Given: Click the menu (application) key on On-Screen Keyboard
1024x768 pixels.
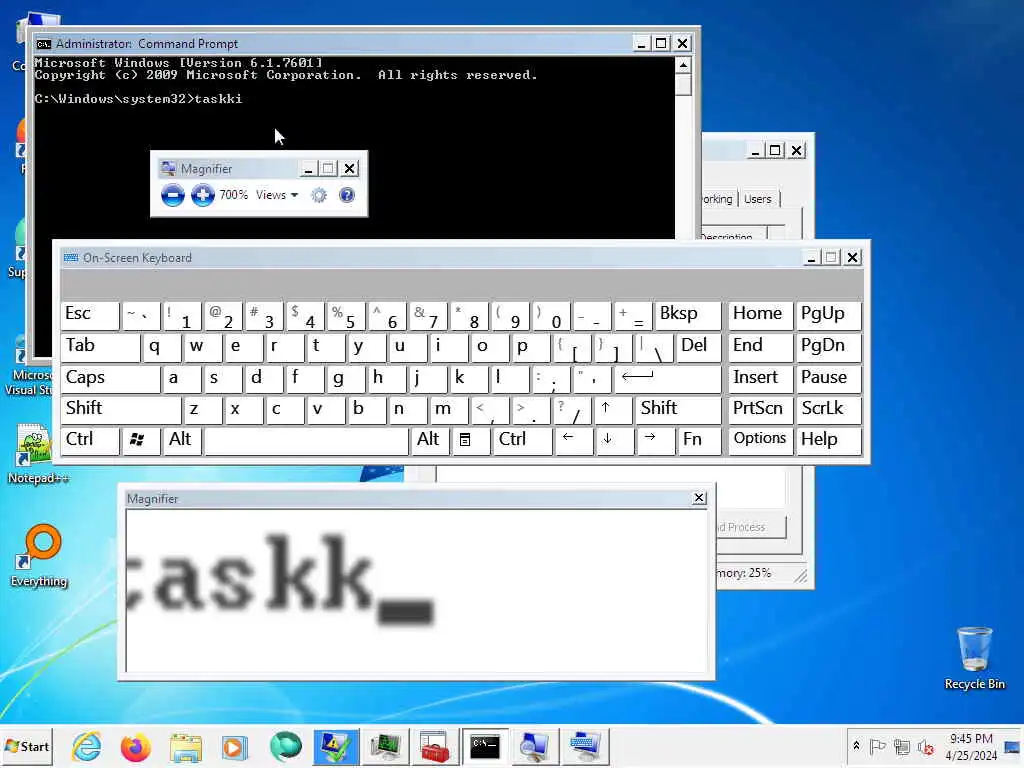Looking at the screenshot, I should click(470, 440).
